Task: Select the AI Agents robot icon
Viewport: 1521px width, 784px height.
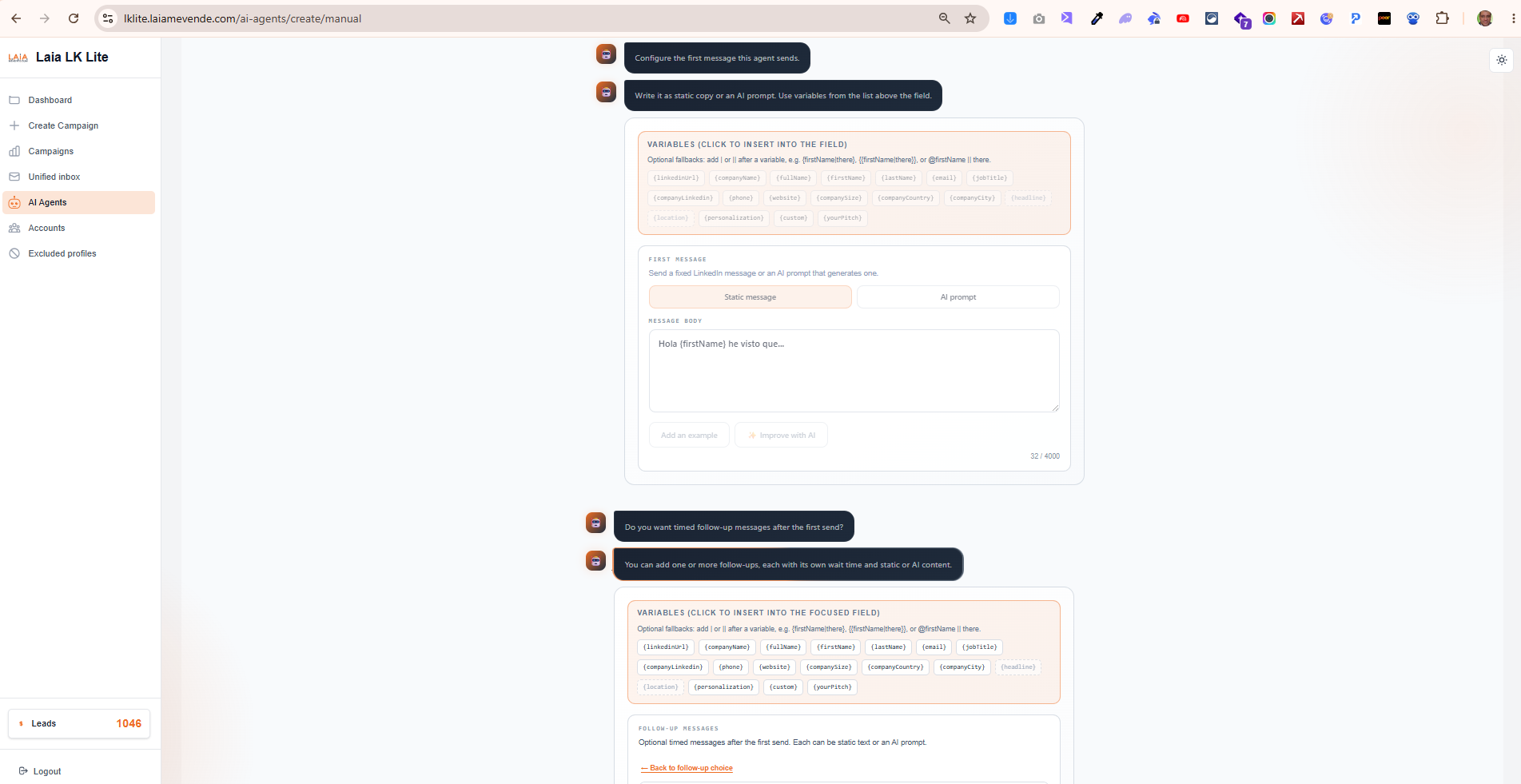Action: (14, 202)
